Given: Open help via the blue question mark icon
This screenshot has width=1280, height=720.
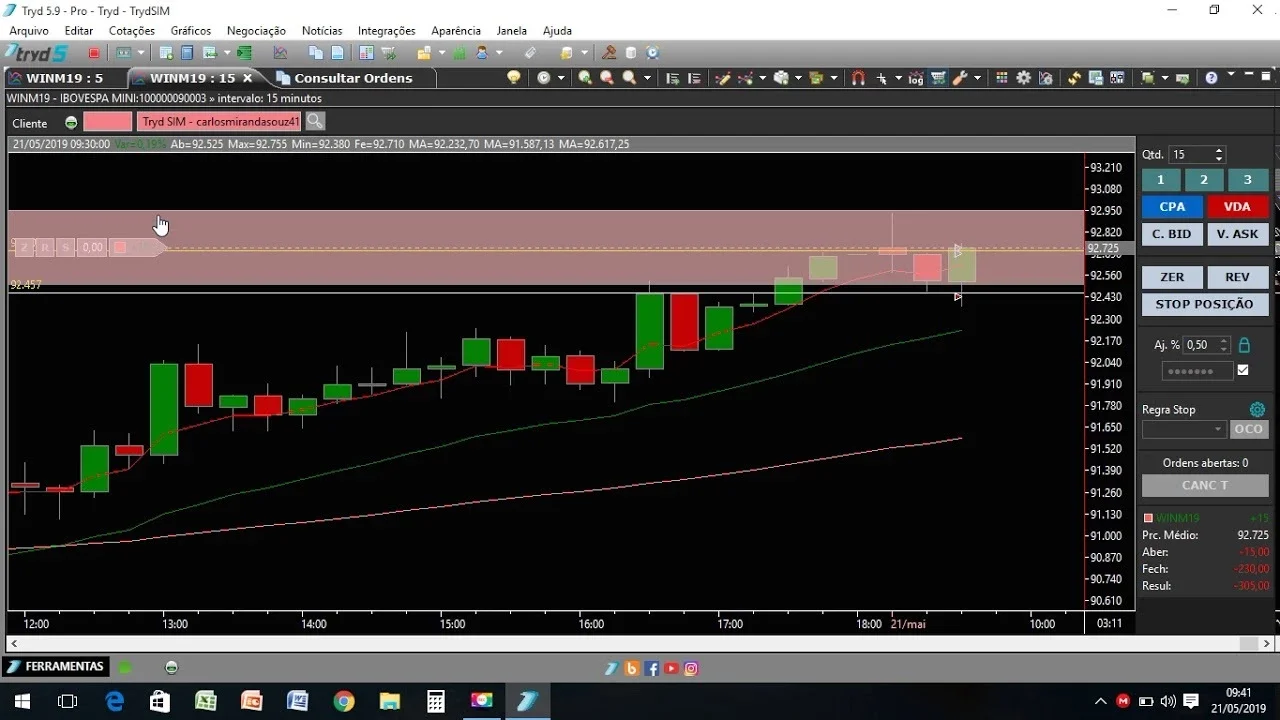Looking at the screenshot, I should point(1211,77).
